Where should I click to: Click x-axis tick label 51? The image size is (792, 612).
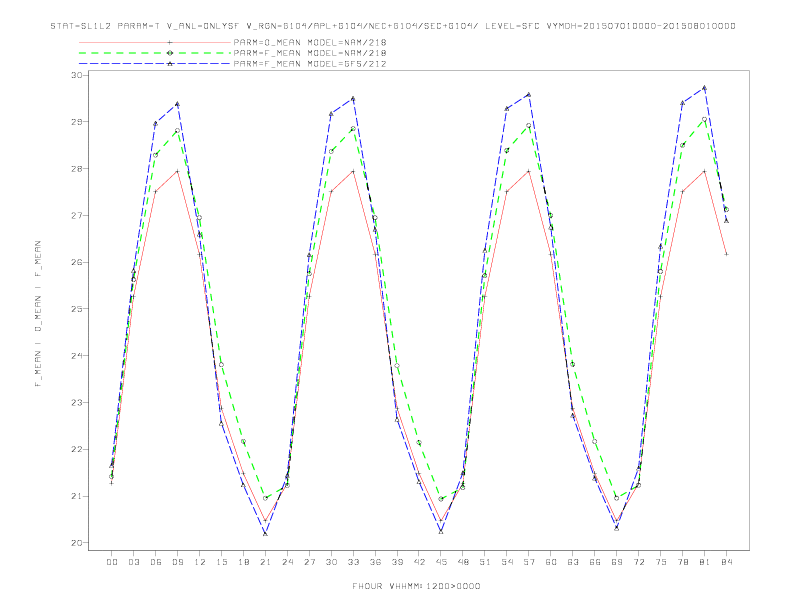[485, 562]
